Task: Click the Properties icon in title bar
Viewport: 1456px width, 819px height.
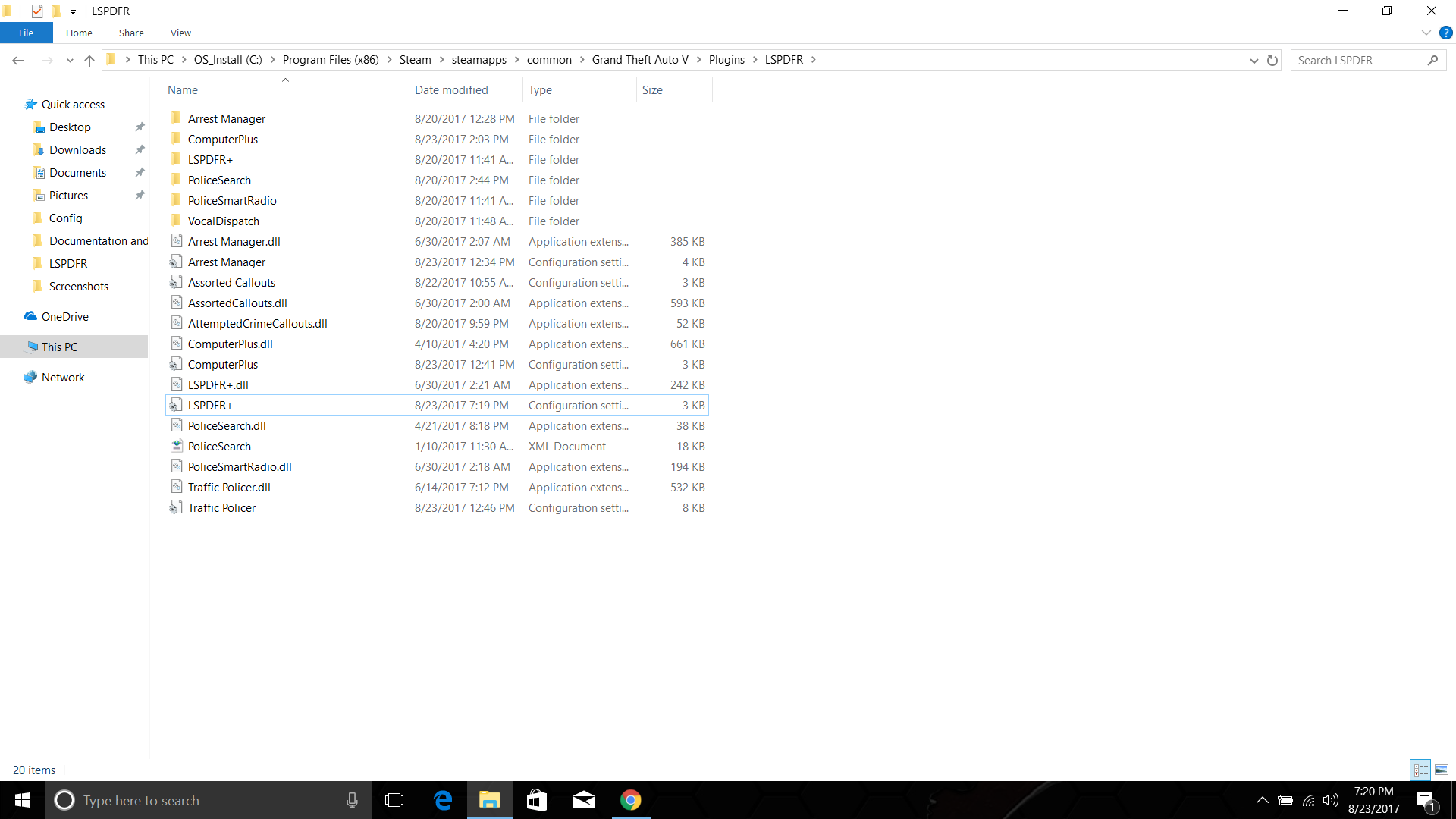Action: tap(37, 11)
